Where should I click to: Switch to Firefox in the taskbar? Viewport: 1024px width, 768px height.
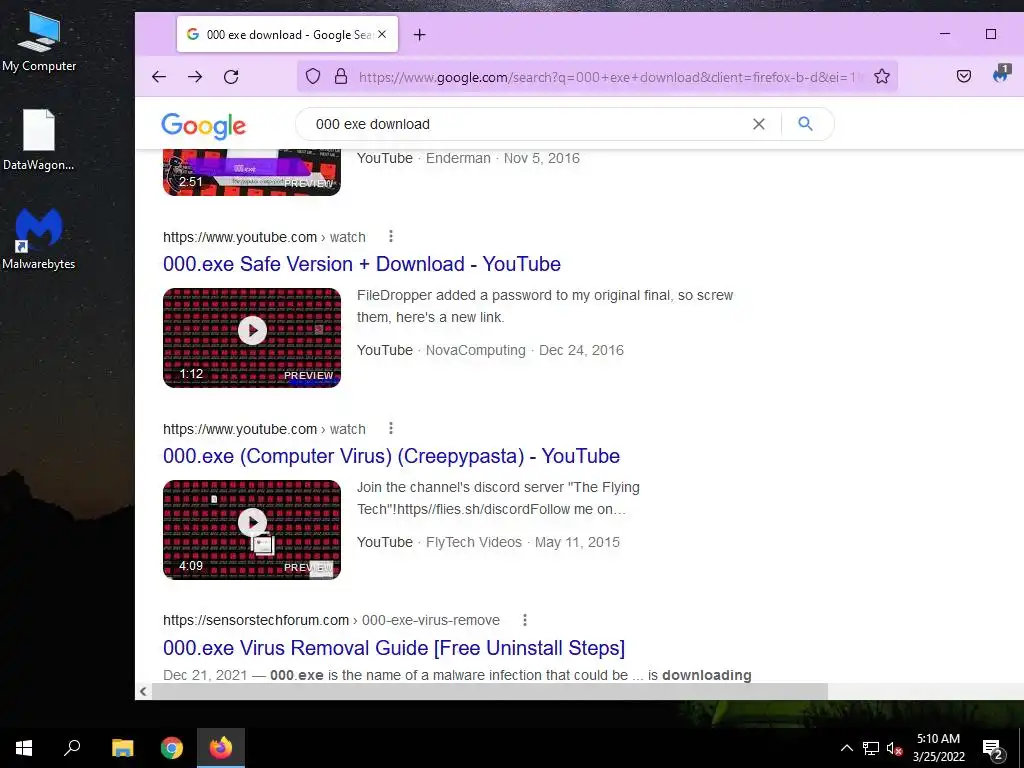point(221,748)
